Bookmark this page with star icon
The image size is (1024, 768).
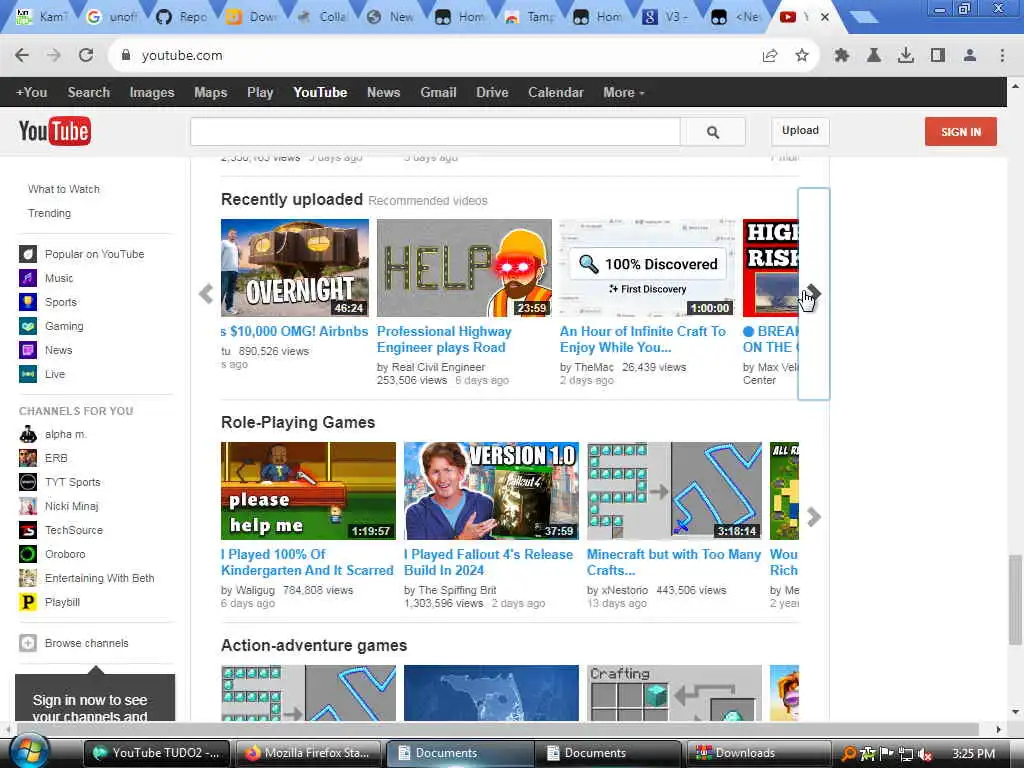point(801,56)
